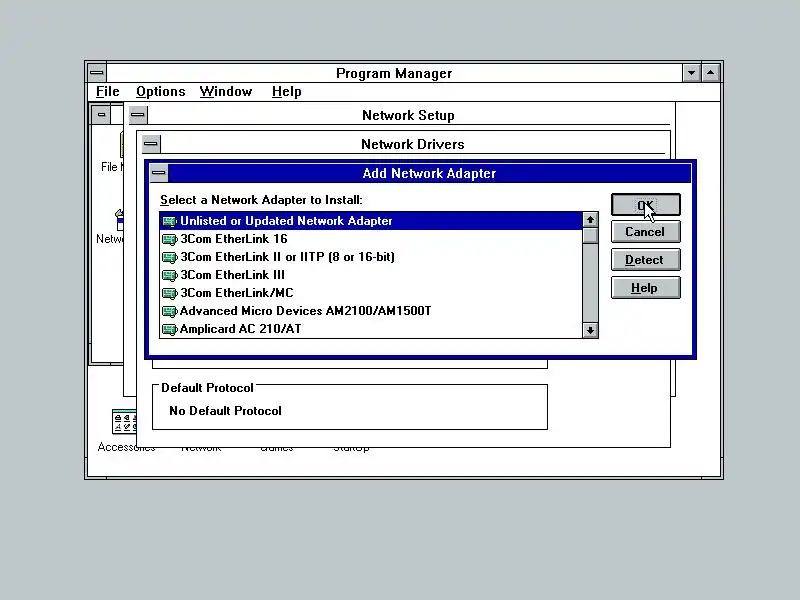Click the adapter list scrollbar thumb
Screen dimensions: 800x600
coord(590,236)
